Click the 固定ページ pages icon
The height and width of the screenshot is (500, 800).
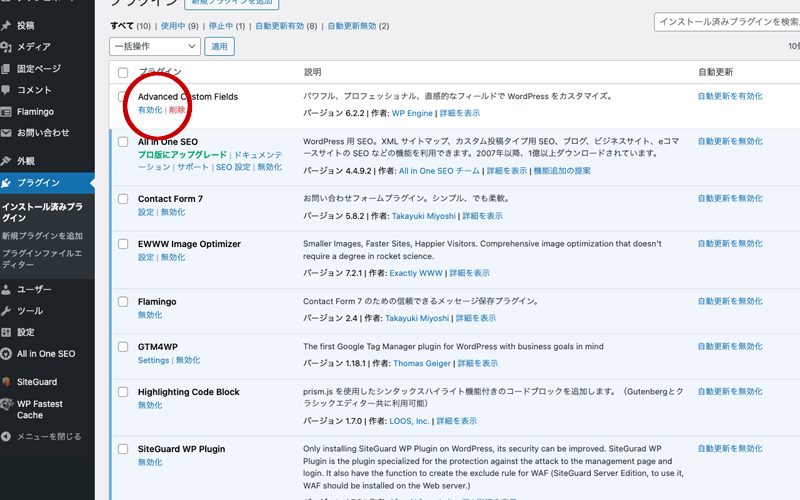click(6, 68)
